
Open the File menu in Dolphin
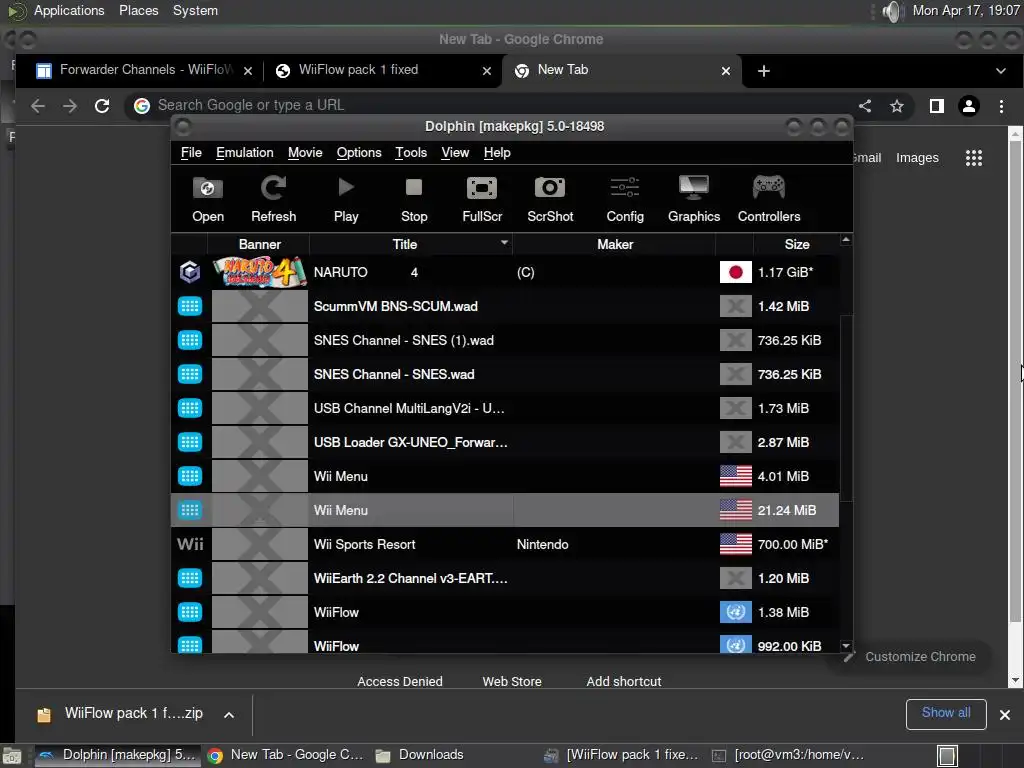point(191,152)
